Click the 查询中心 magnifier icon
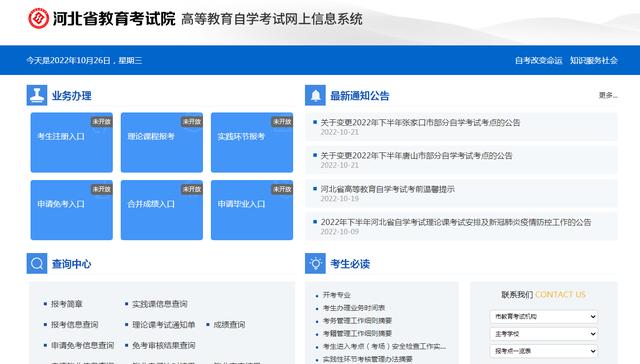 click(x=37, y=263)
